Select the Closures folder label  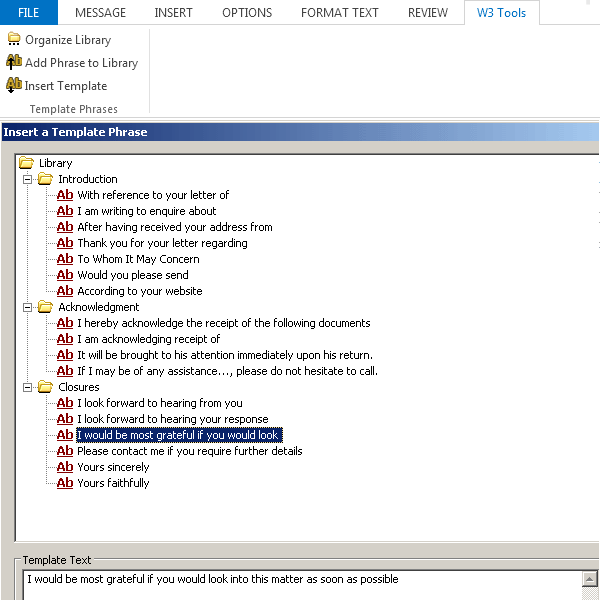pos(78,387)
